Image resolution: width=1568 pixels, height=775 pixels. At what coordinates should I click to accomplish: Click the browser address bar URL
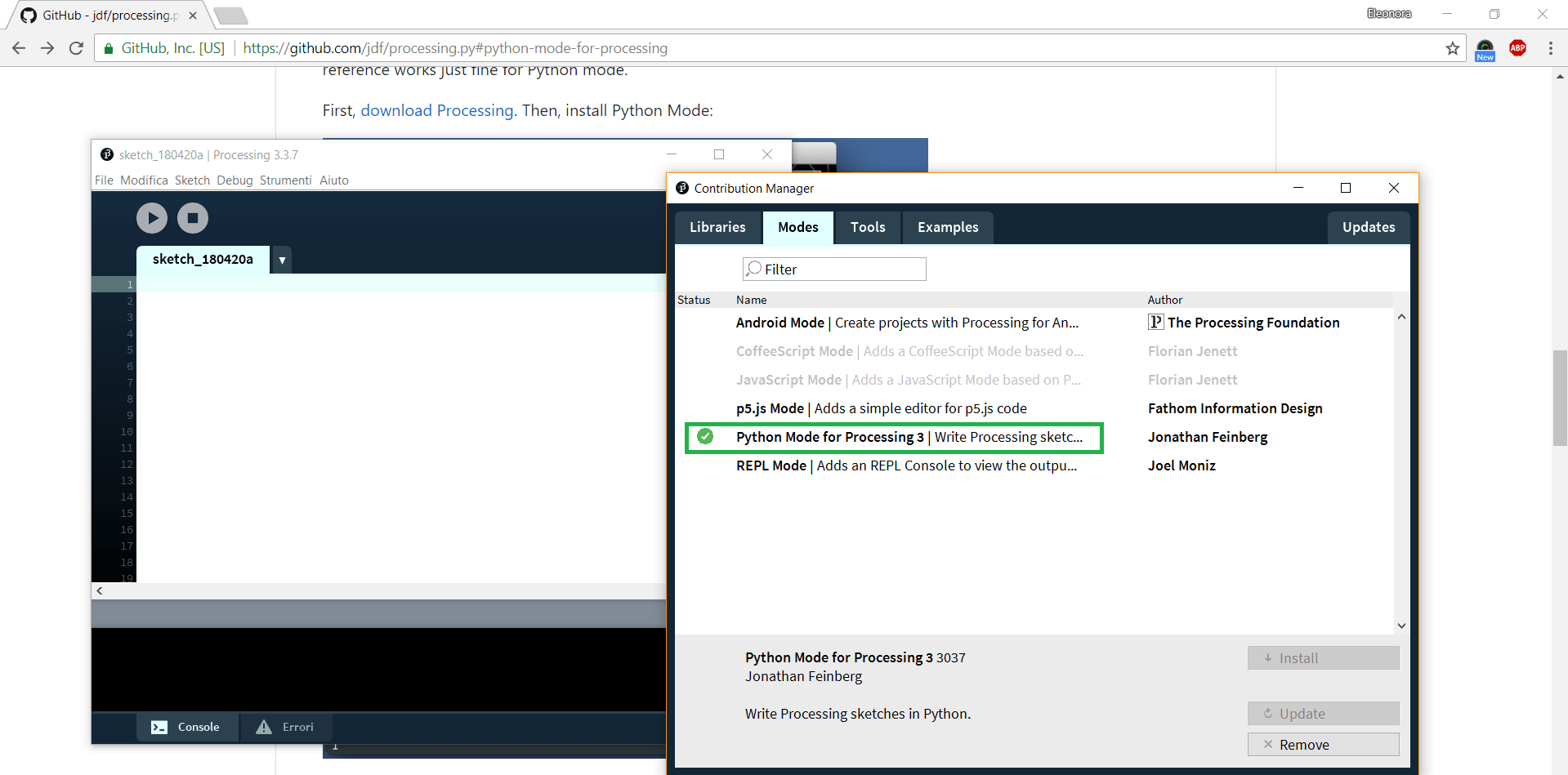(455, 48)
